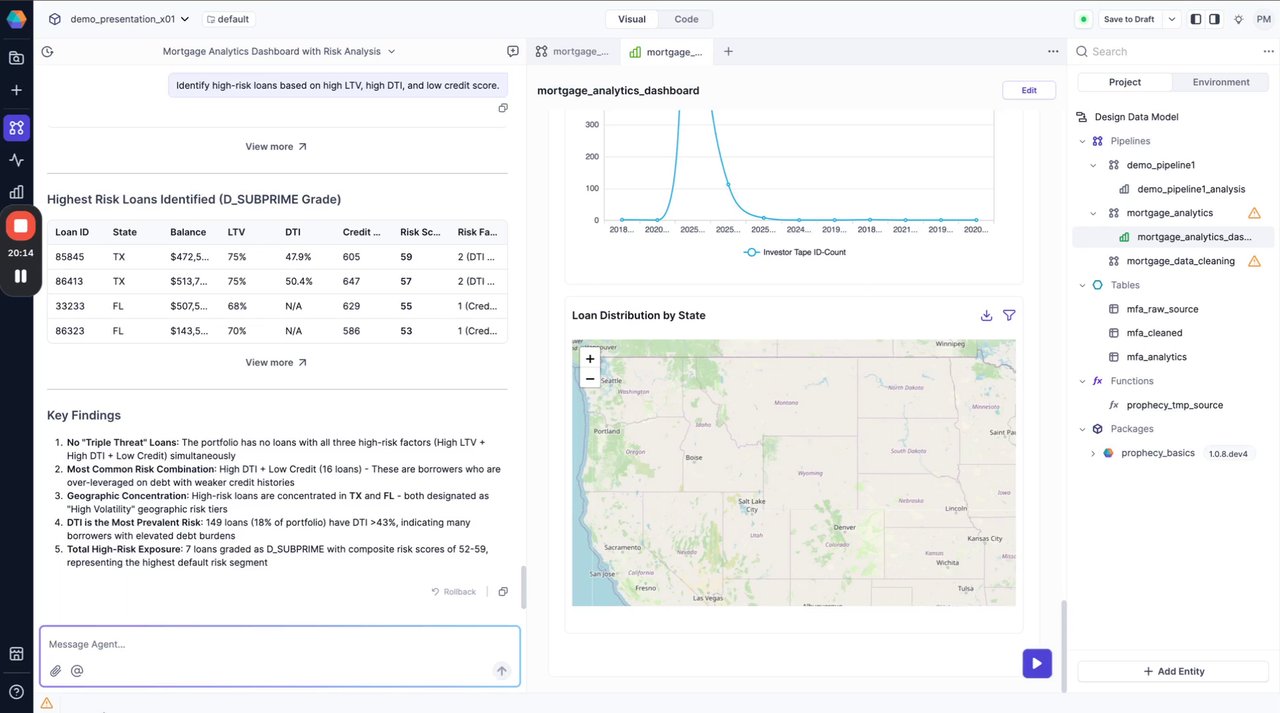Click the Add Entity button
Image resolution: width=1280 pixels, height=713 pixels.
1173,671
